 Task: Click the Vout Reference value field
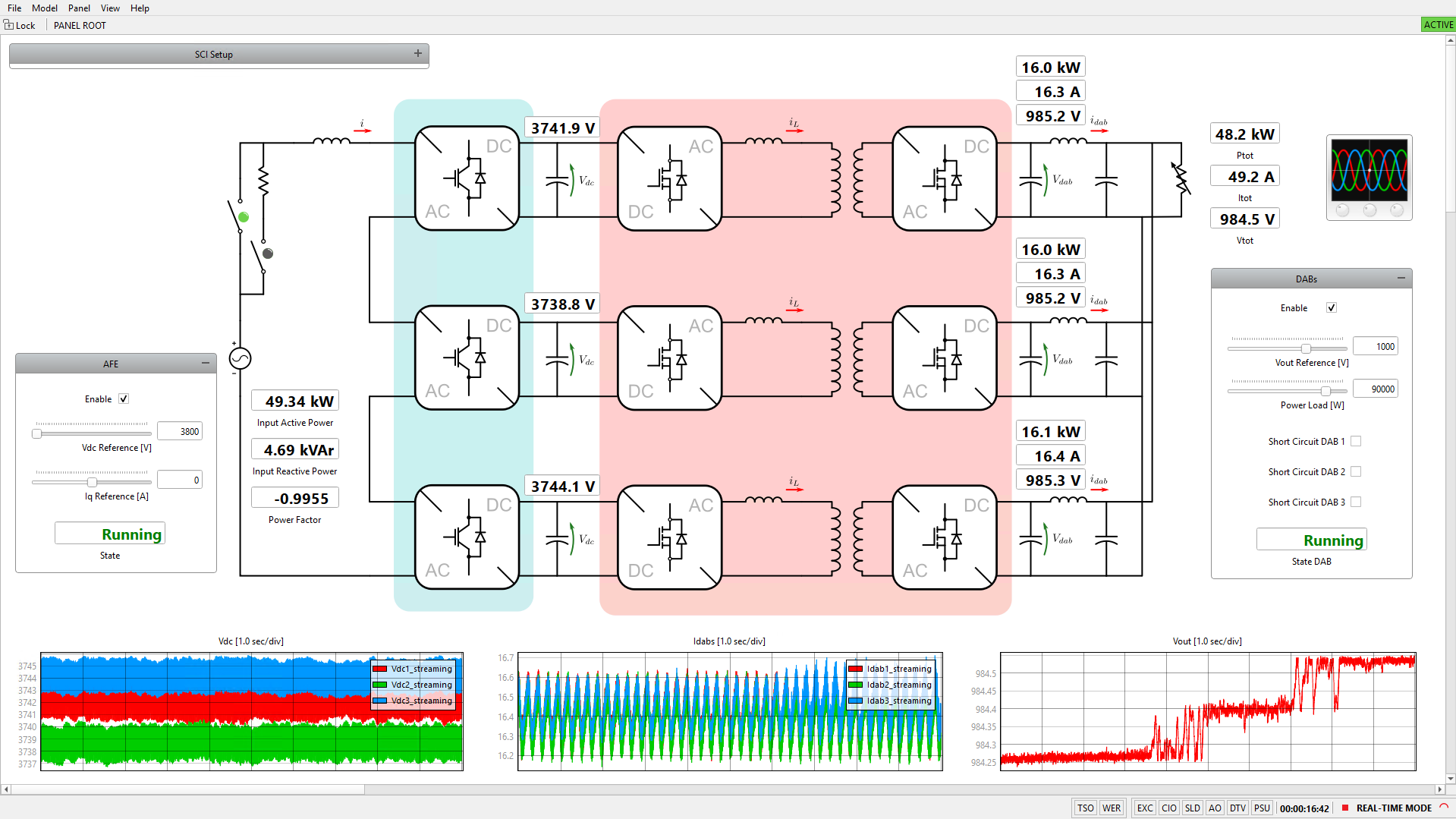(1376, 347)
